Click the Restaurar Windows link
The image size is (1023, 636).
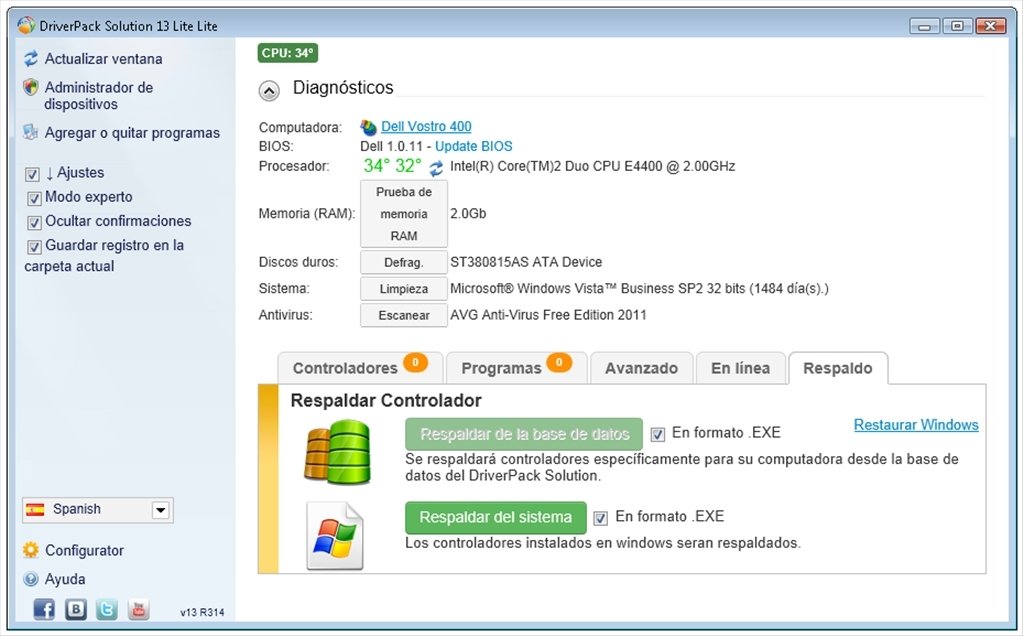[916, 425]
